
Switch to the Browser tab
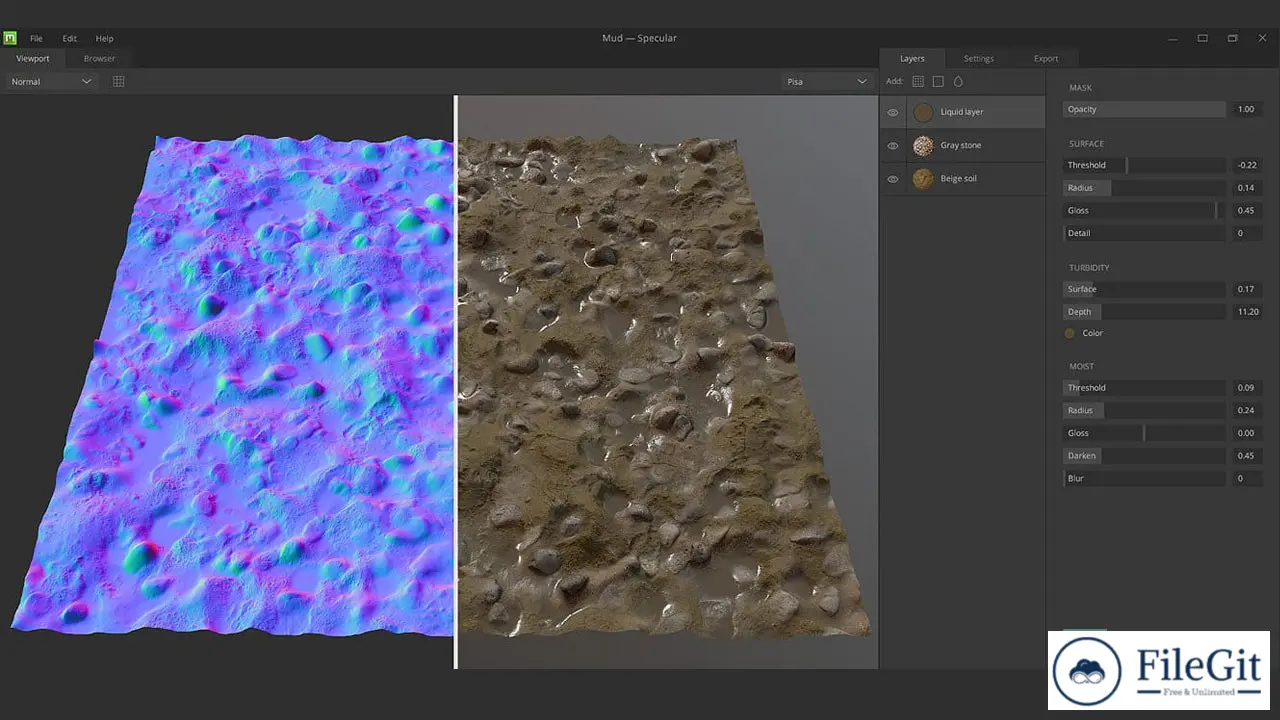[99, 58]
